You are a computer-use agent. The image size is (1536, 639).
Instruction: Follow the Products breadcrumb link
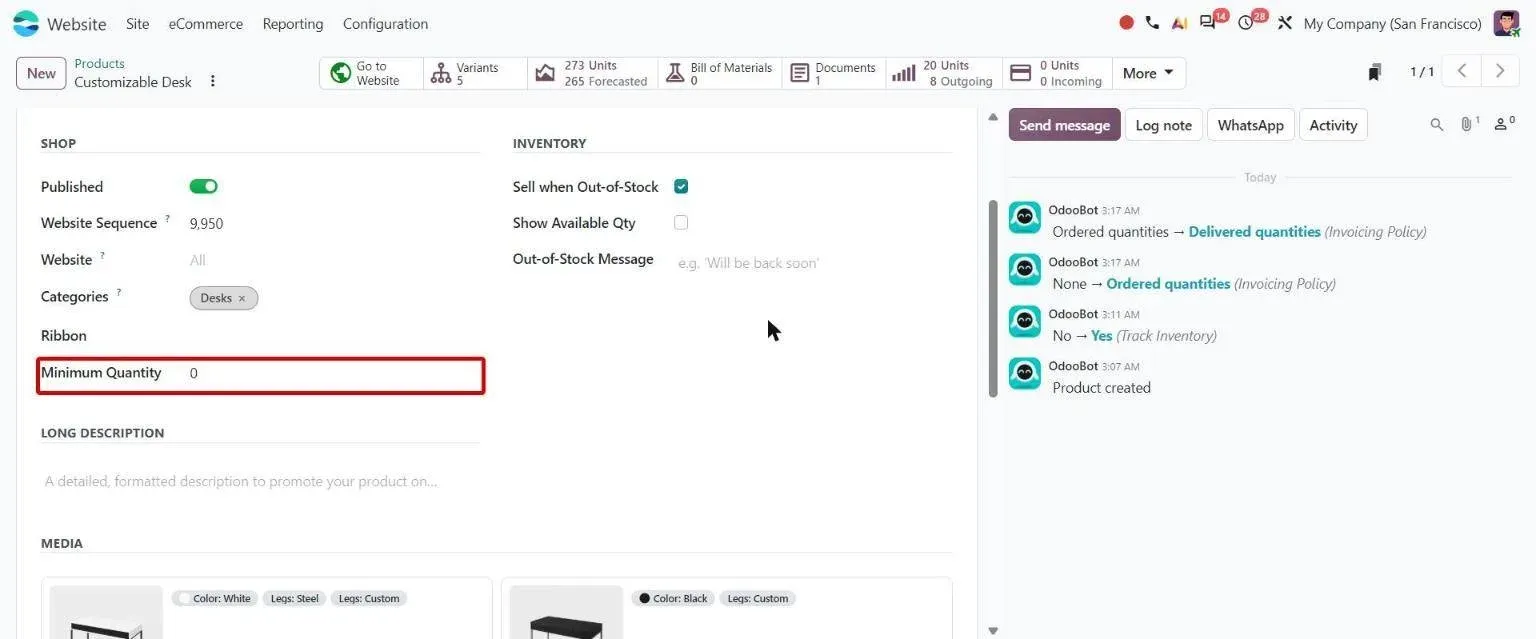point(99,63)
